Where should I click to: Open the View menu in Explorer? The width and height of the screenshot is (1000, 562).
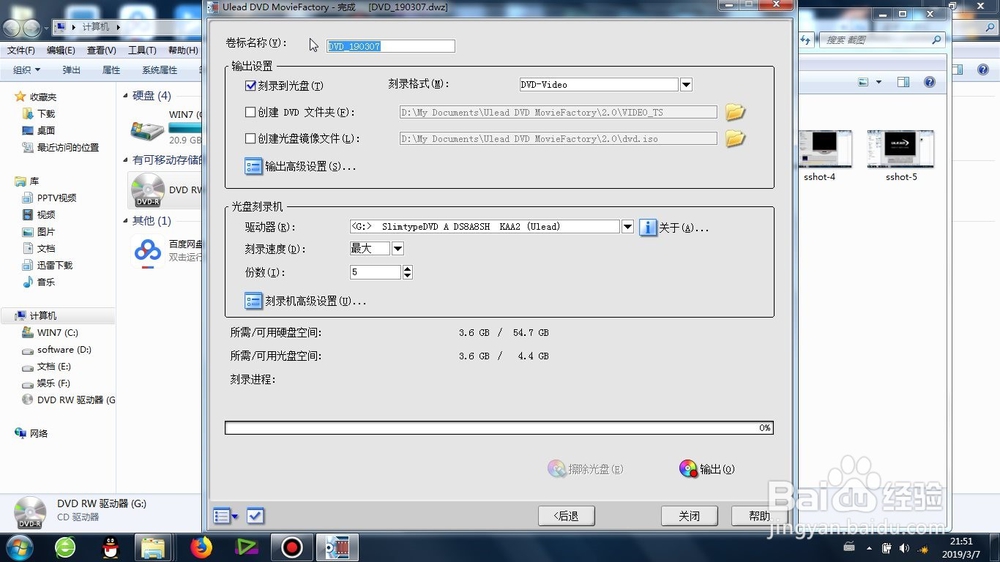[x=101, y=50]
